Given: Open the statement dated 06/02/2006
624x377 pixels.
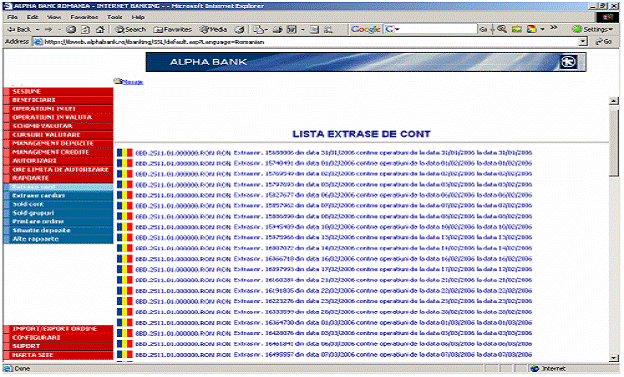Looking at the screenshot, I should tap(333, 195).
